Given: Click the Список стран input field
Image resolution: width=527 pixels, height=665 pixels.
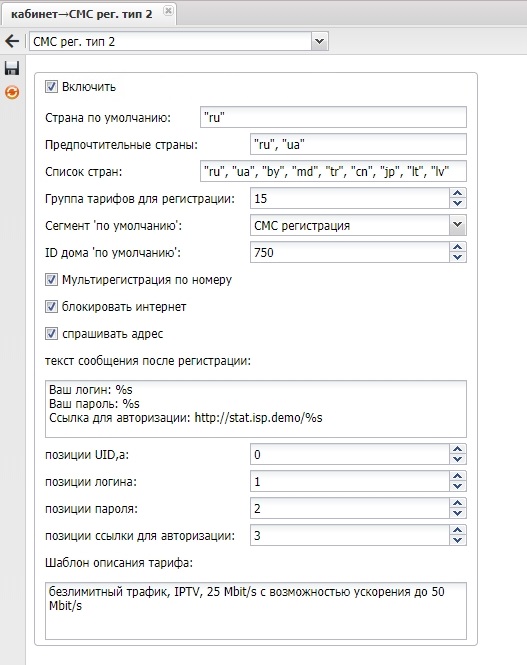Looking at the screenshot, I should pyautogui.click(x=333, y=171).
